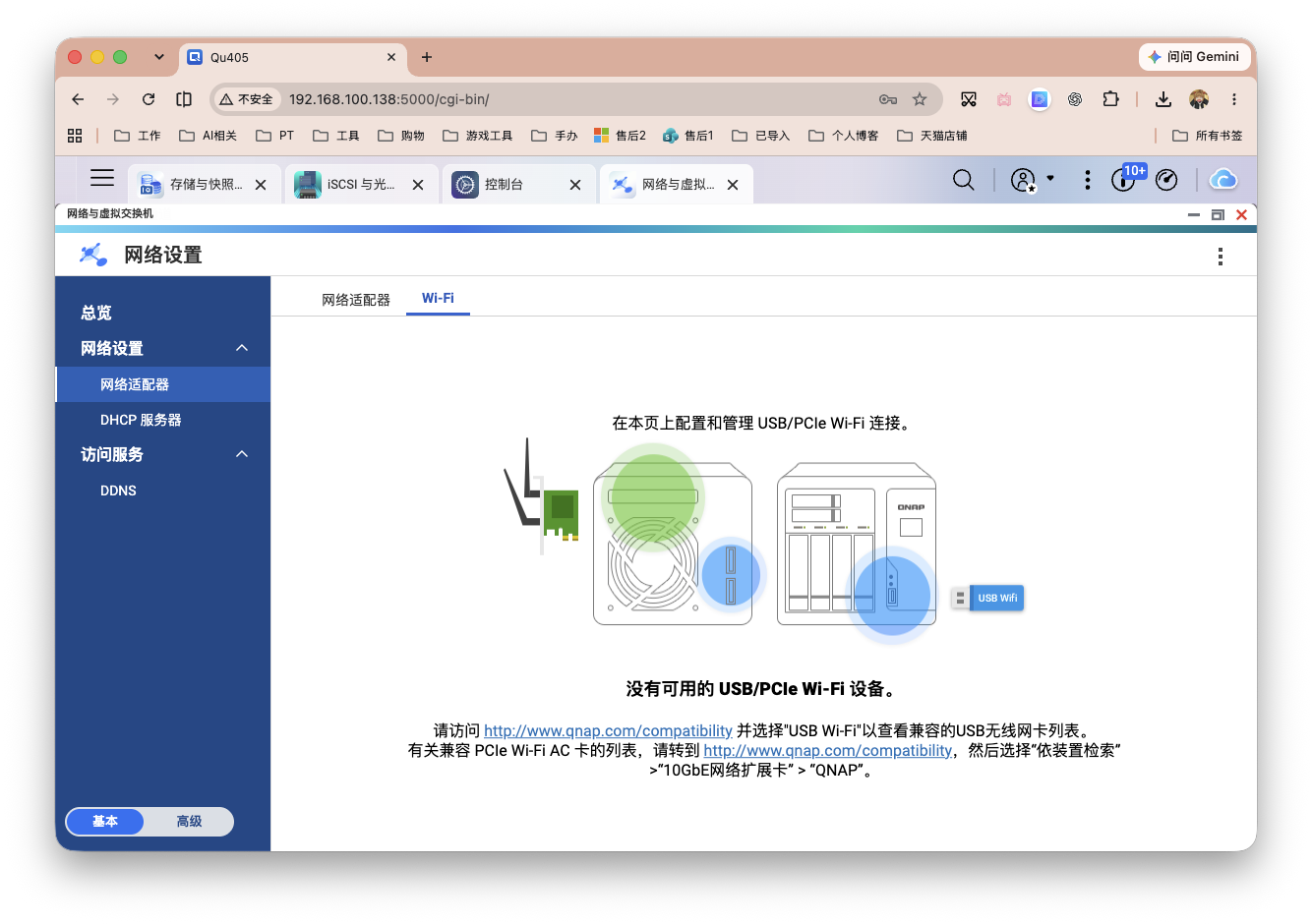The width and height of the screenshot is (1312, 924).
Task: Open the 天猫店铺 bookmarks folder
Action: point(932,136)
